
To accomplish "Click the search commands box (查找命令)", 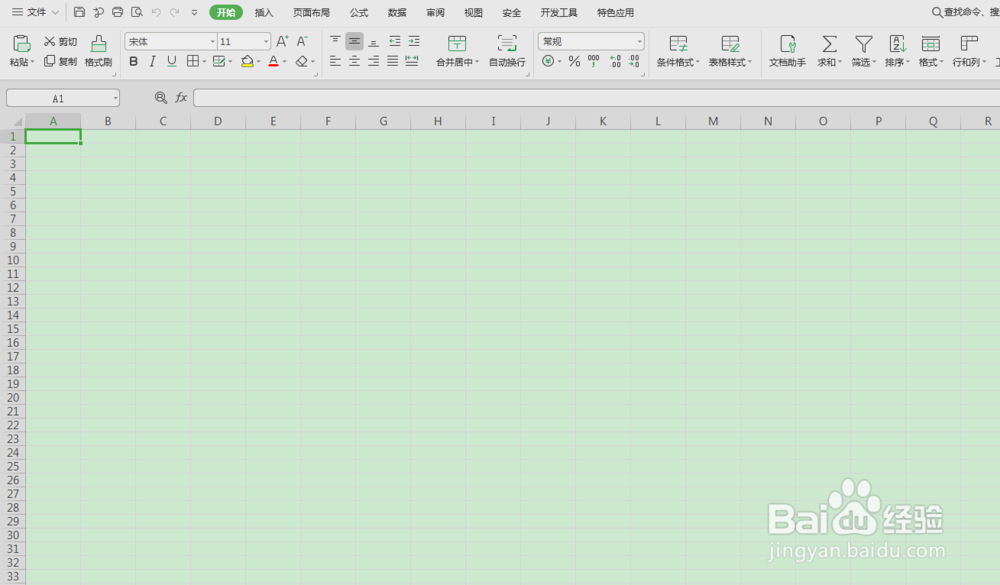I will [x=966, y=12].
